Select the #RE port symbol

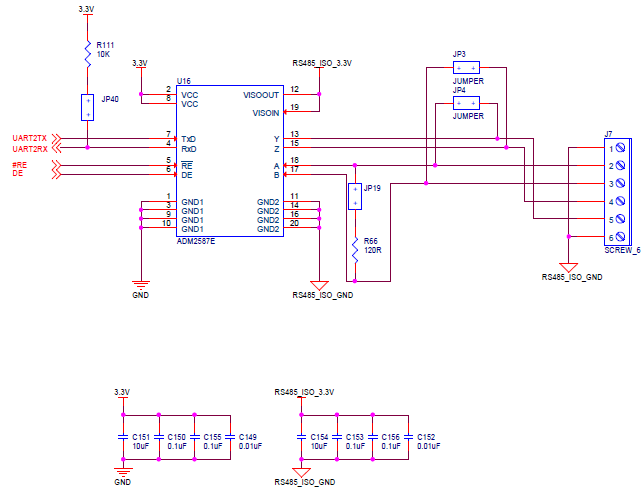tap(57, 166)
